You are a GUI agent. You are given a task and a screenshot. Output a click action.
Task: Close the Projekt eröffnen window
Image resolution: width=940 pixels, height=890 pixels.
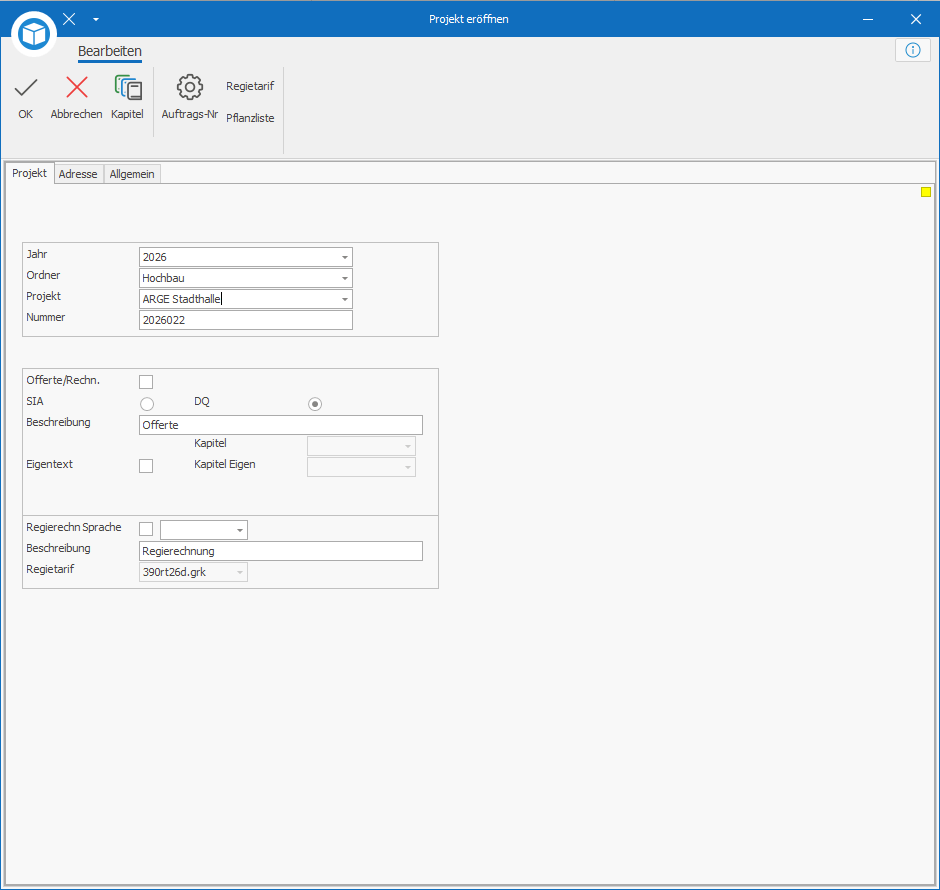click(x=915, y=19)
